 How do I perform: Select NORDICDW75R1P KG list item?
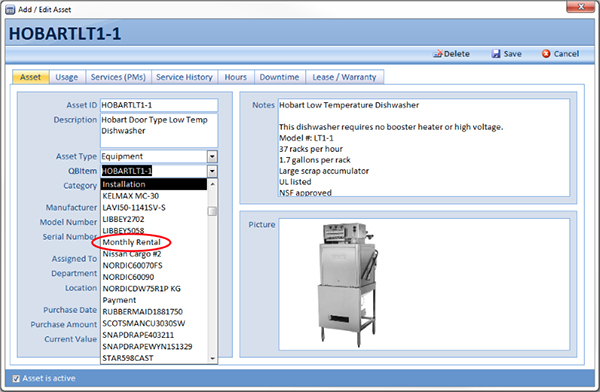154,289
